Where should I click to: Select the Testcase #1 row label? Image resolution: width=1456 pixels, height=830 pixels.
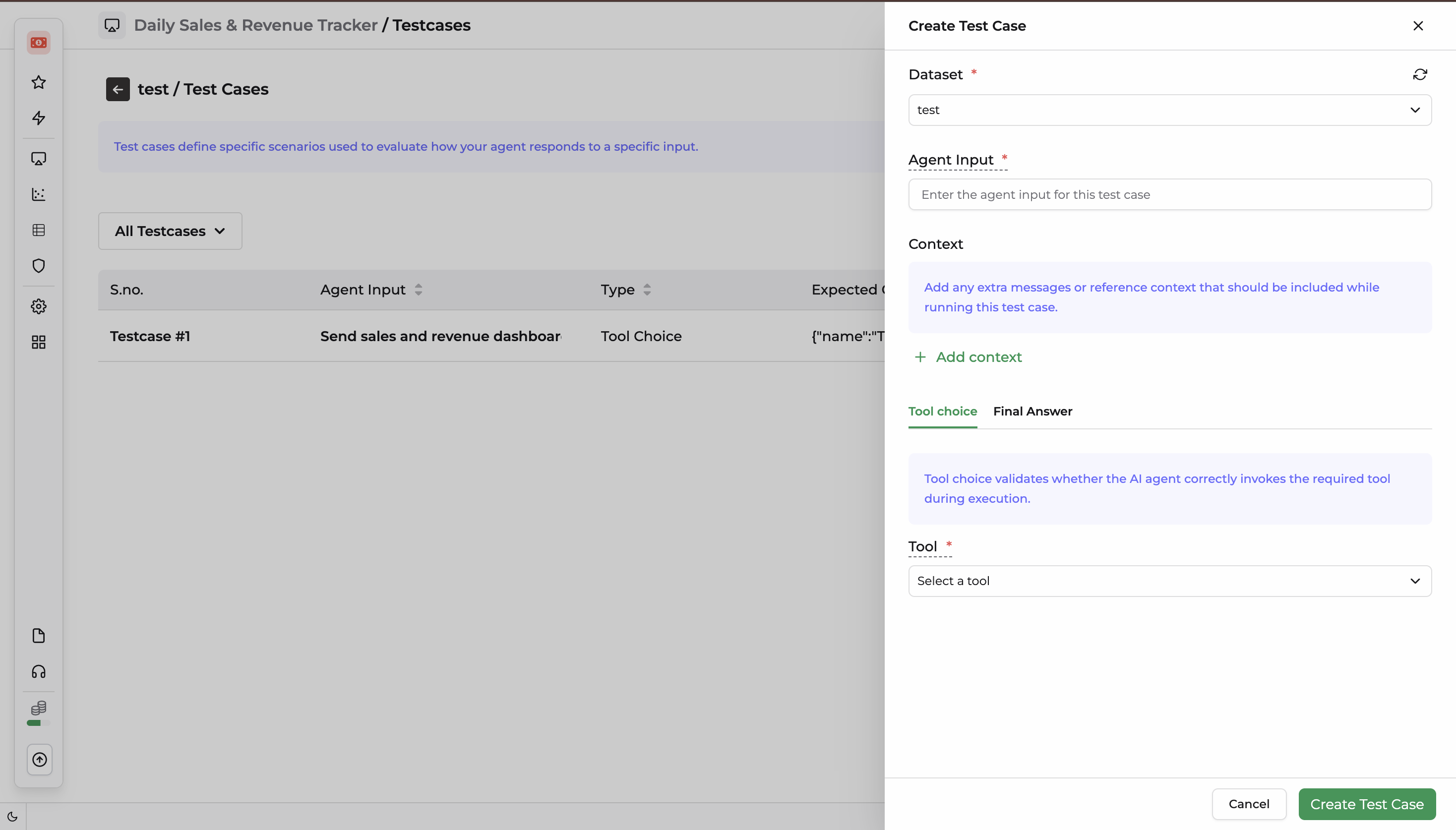pos(150,336)
